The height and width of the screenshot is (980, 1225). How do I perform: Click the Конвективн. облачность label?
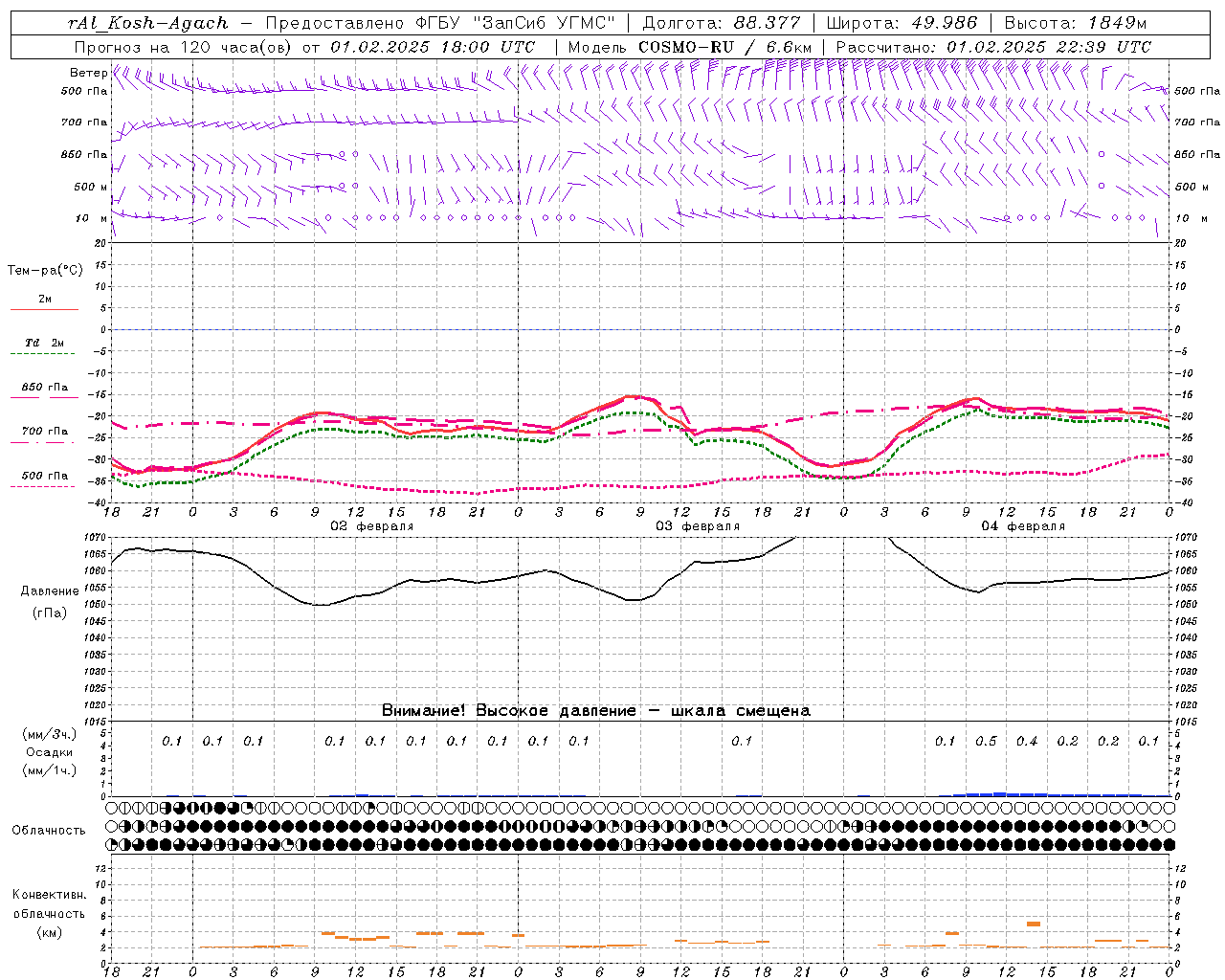point(49,904)
